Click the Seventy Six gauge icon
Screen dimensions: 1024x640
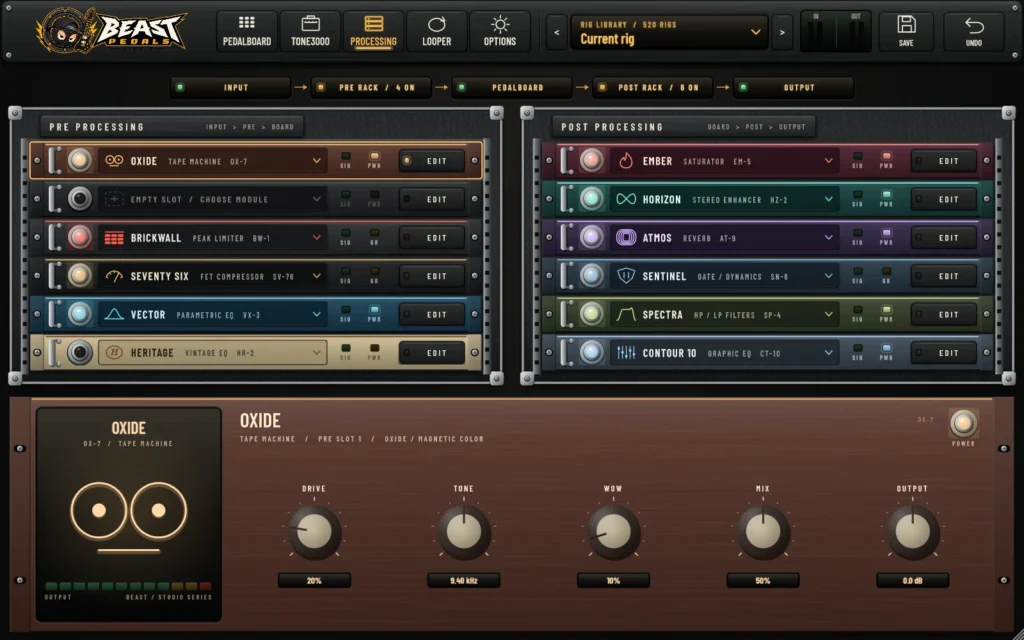point(114,276)
